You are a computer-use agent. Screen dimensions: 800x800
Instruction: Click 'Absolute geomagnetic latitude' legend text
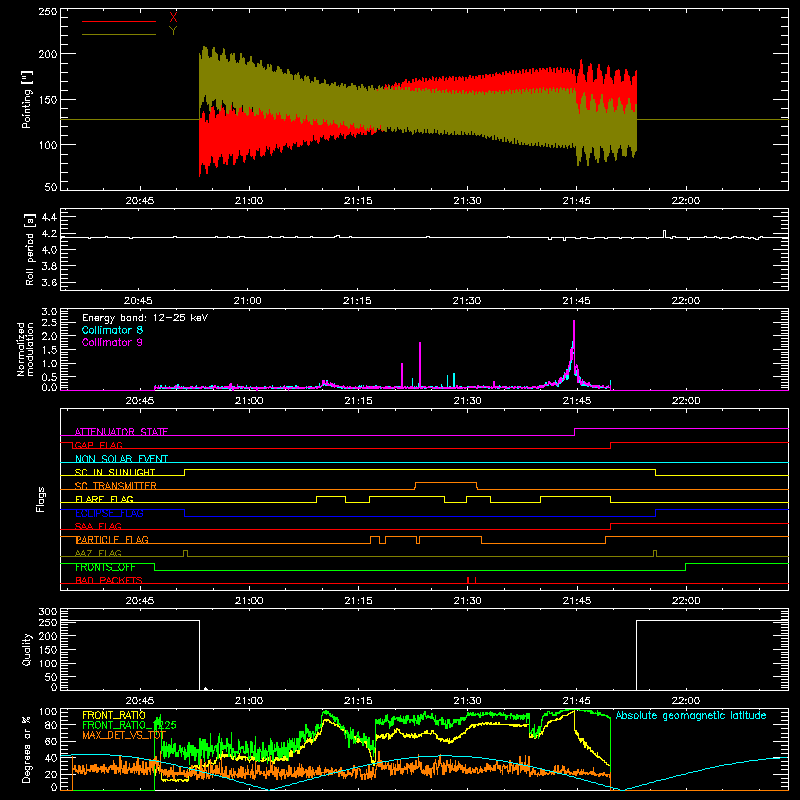691,715
